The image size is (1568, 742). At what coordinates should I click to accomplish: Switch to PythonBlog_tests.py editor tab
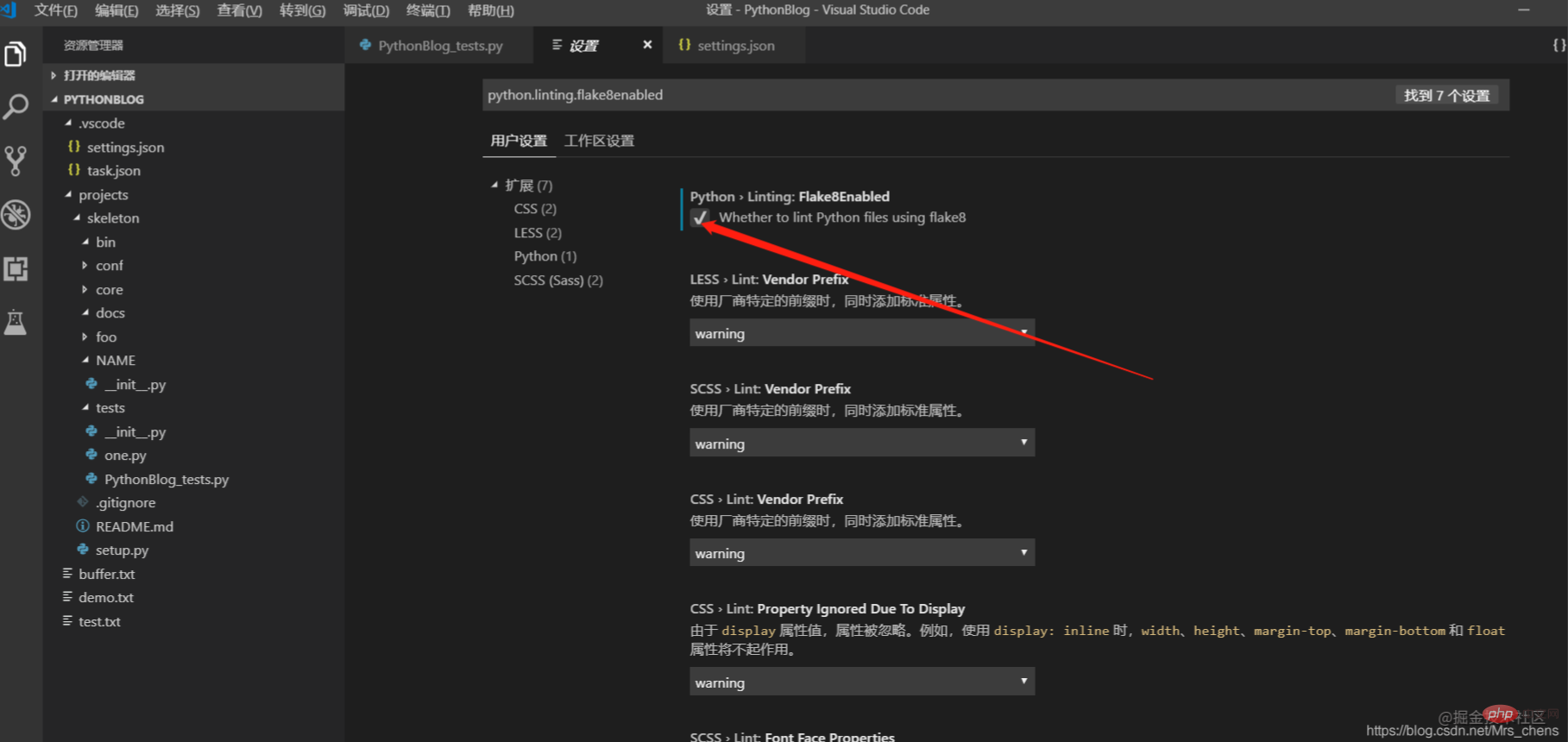click(x=440, y=45)
